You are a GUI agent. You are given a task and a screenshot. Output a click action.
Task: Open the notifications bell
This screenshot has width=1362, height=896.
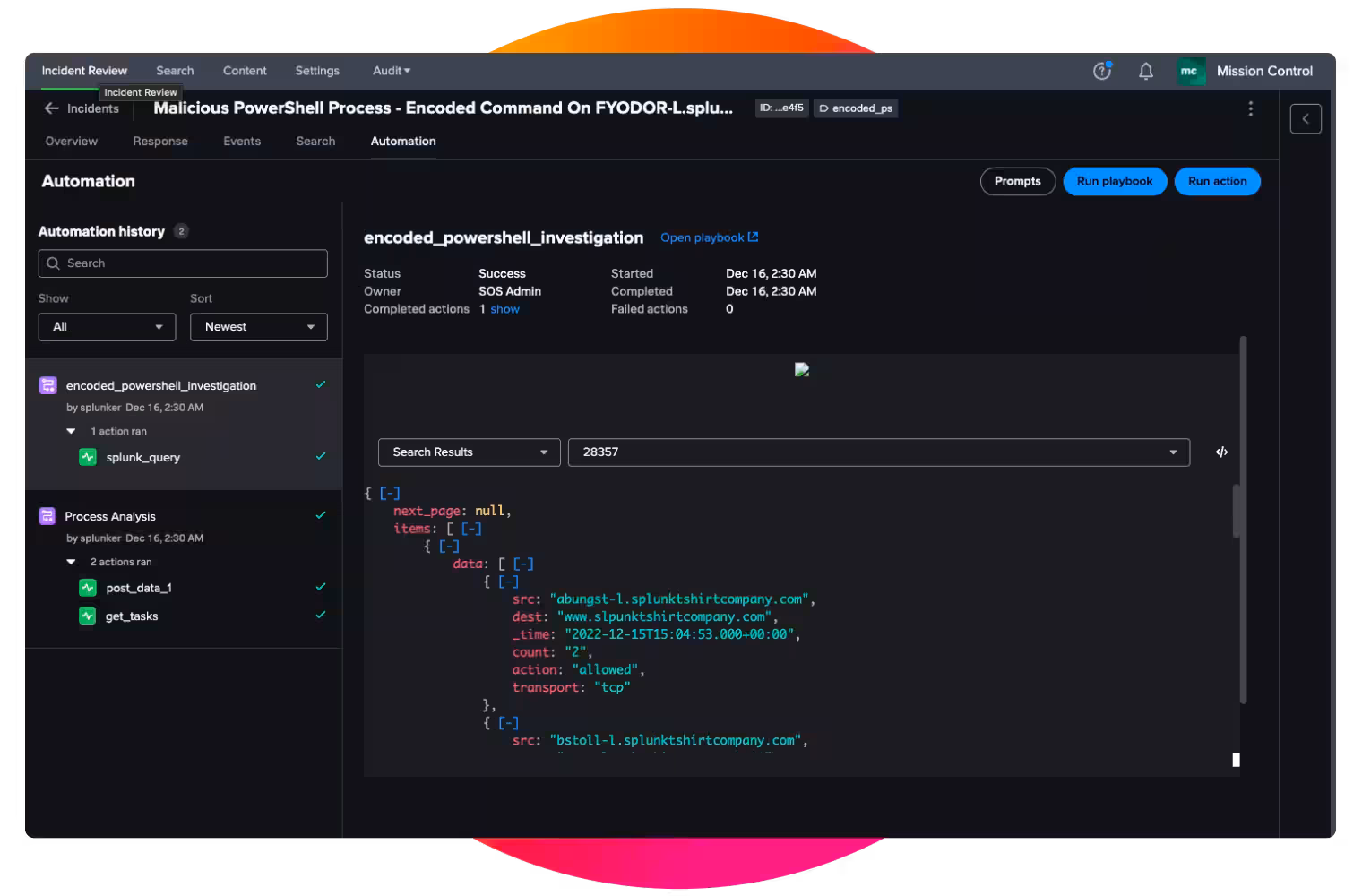coord(1145,72)
